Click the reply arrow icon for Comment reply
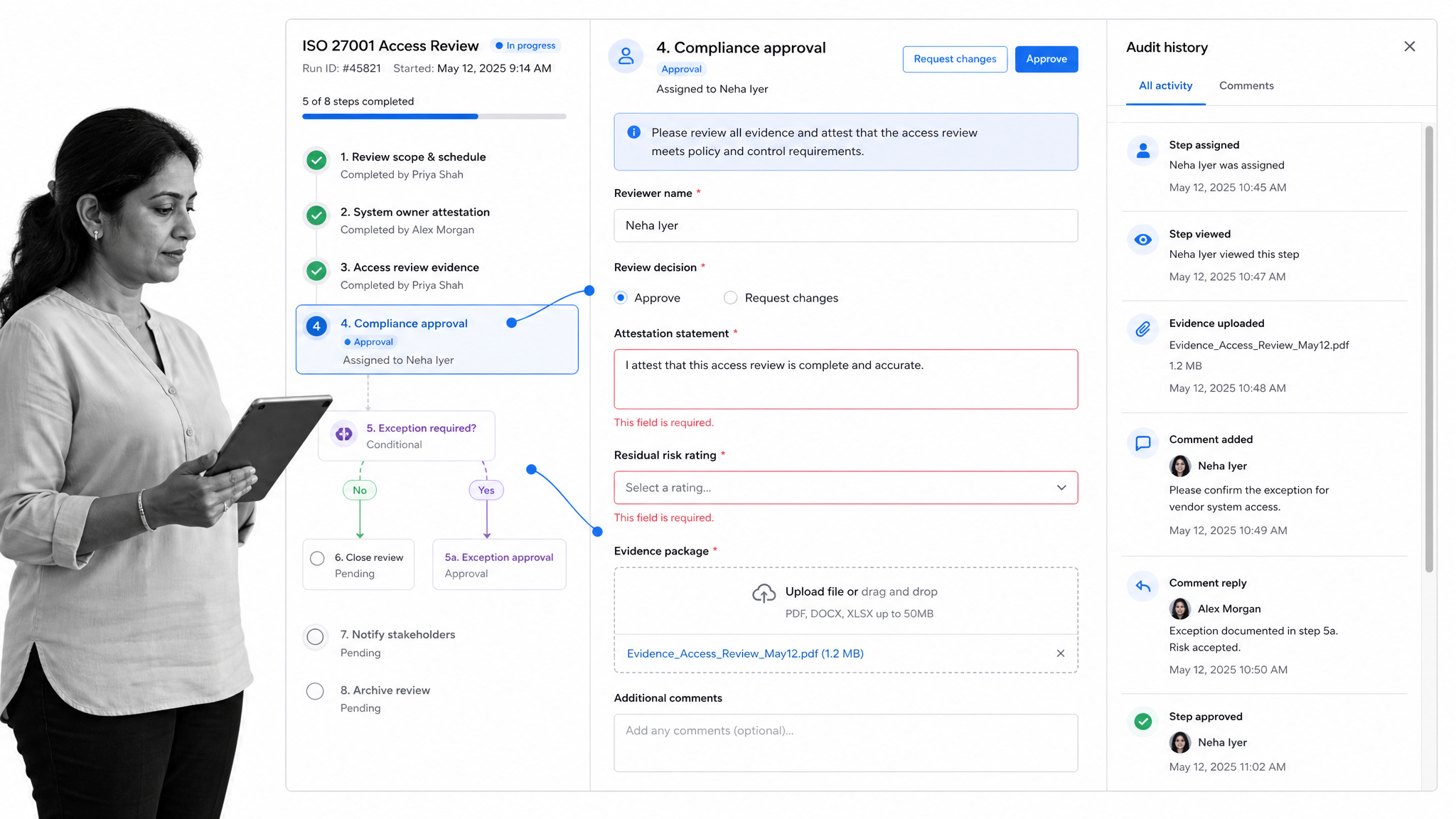 (1143, 587)
